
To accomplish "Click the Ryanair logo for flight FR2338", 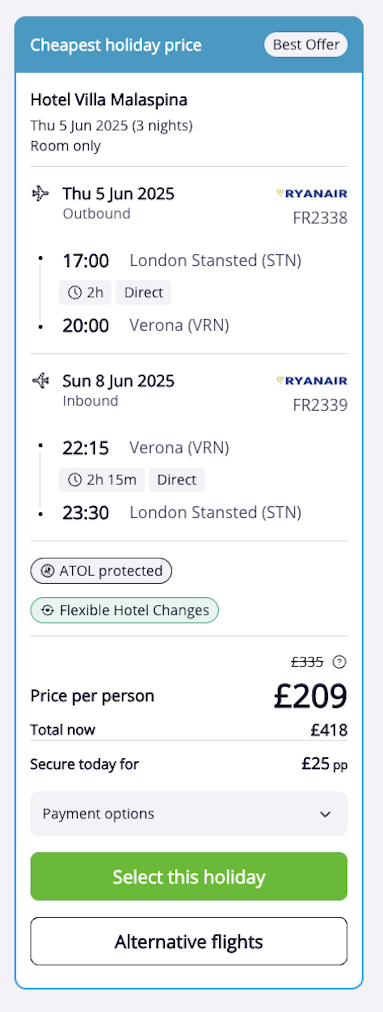I will [x=311, y=193].
